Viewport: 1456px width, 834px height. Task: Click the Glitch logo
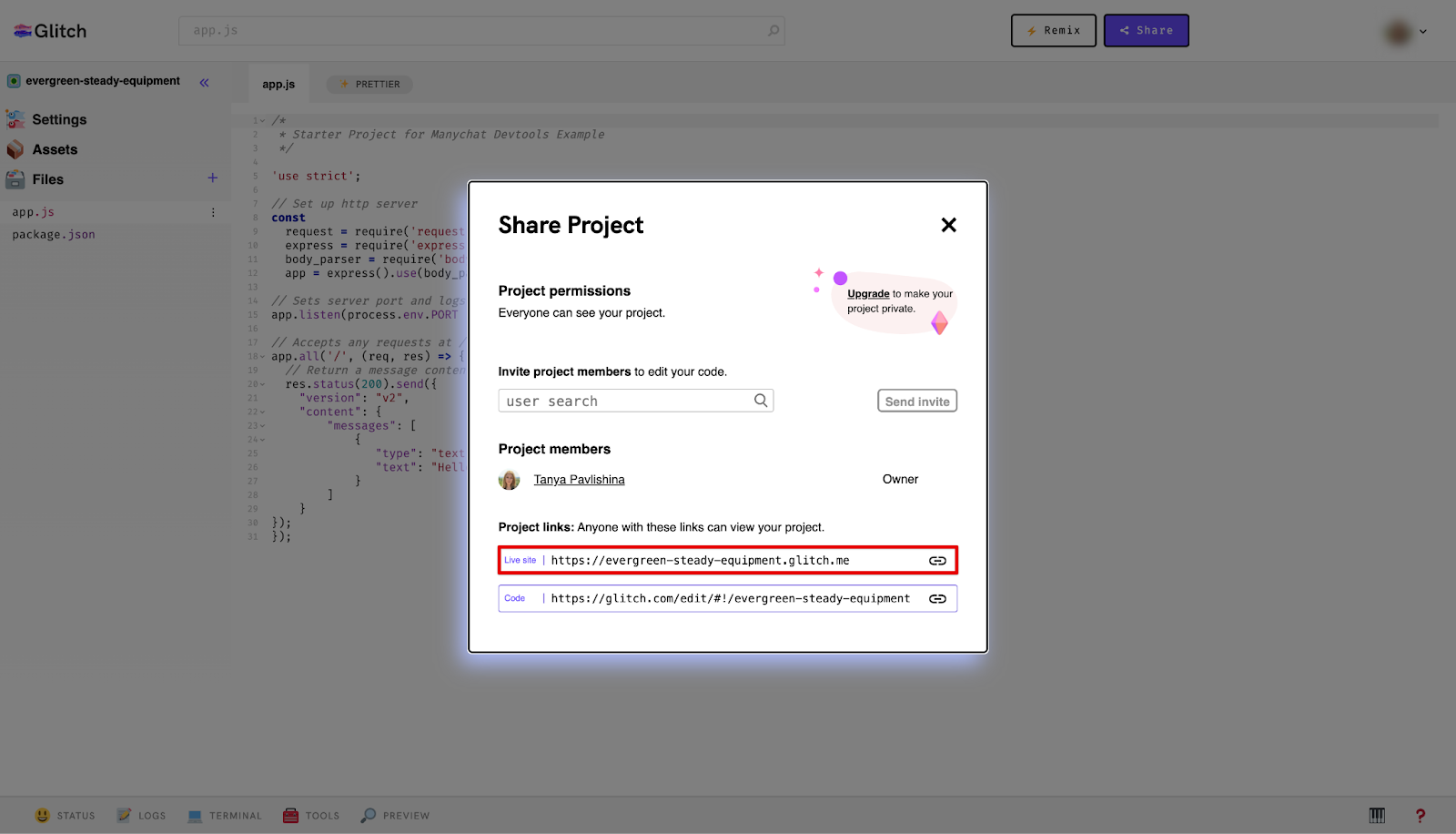coord(50,31)
